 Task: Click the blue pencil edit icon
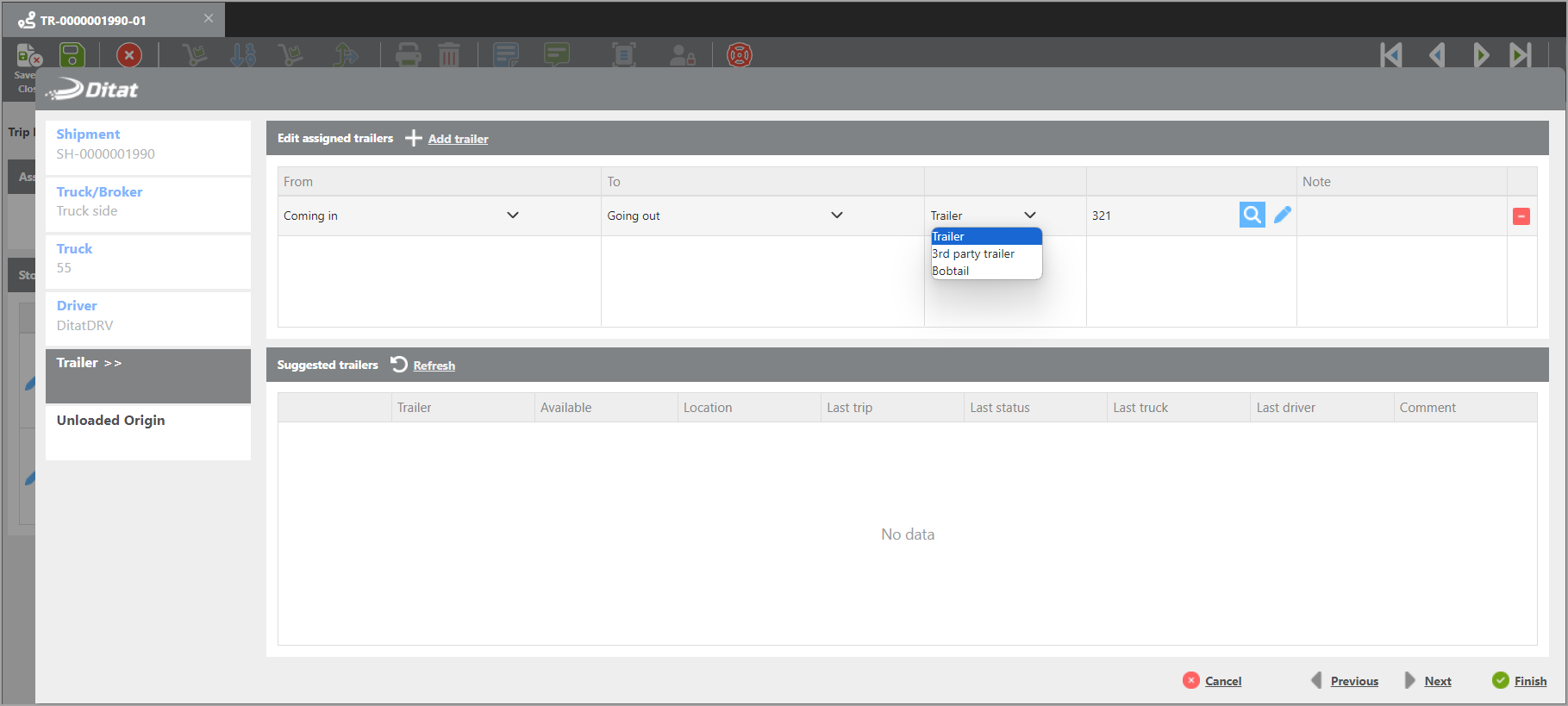1282,215
